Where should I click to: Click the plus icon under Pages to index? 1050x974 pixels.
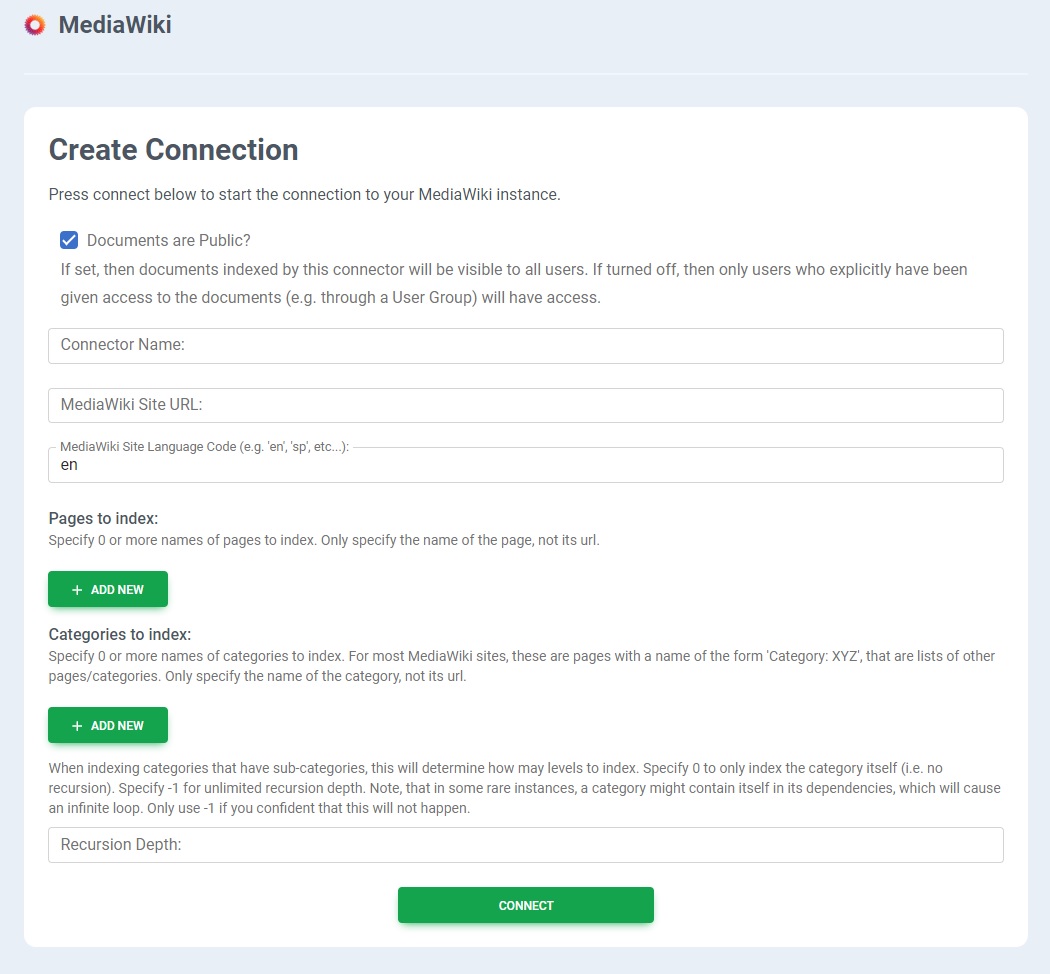click(77, 590)
